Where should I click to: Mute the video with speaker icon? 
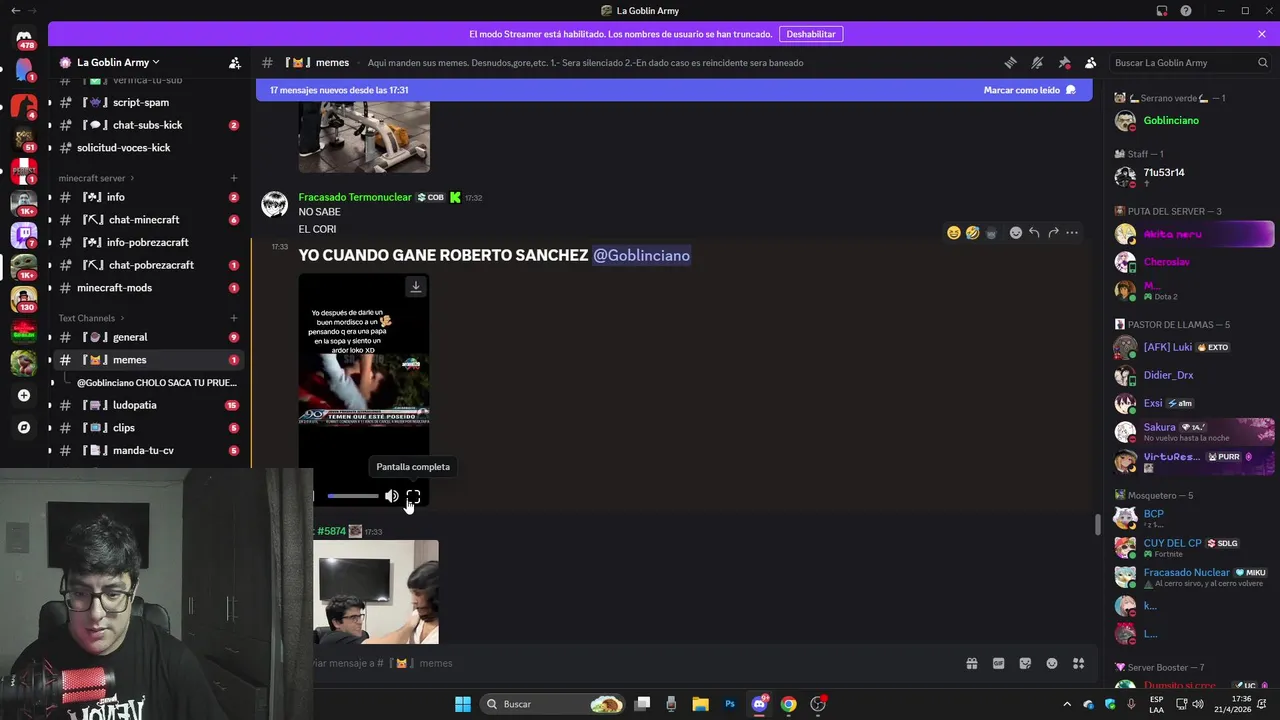(392, 496)
